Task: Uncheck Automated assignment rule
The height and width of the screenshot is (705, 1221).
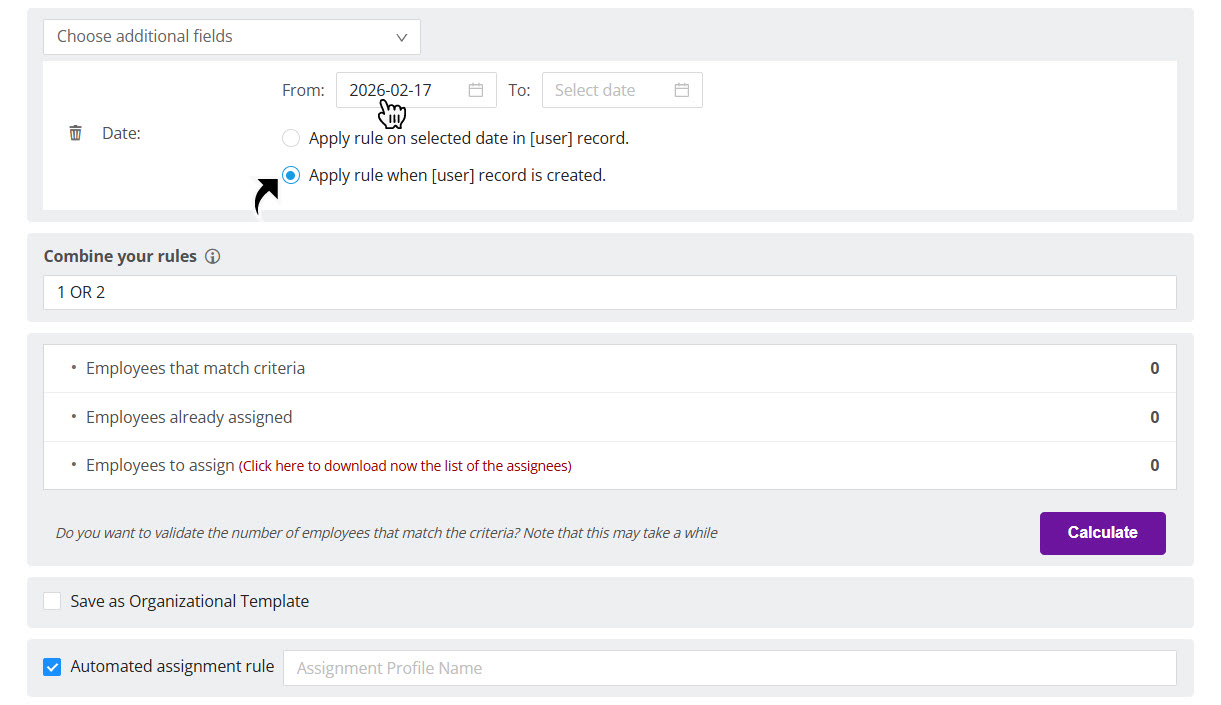Action: pyautogui.click(x=51, y=666)
